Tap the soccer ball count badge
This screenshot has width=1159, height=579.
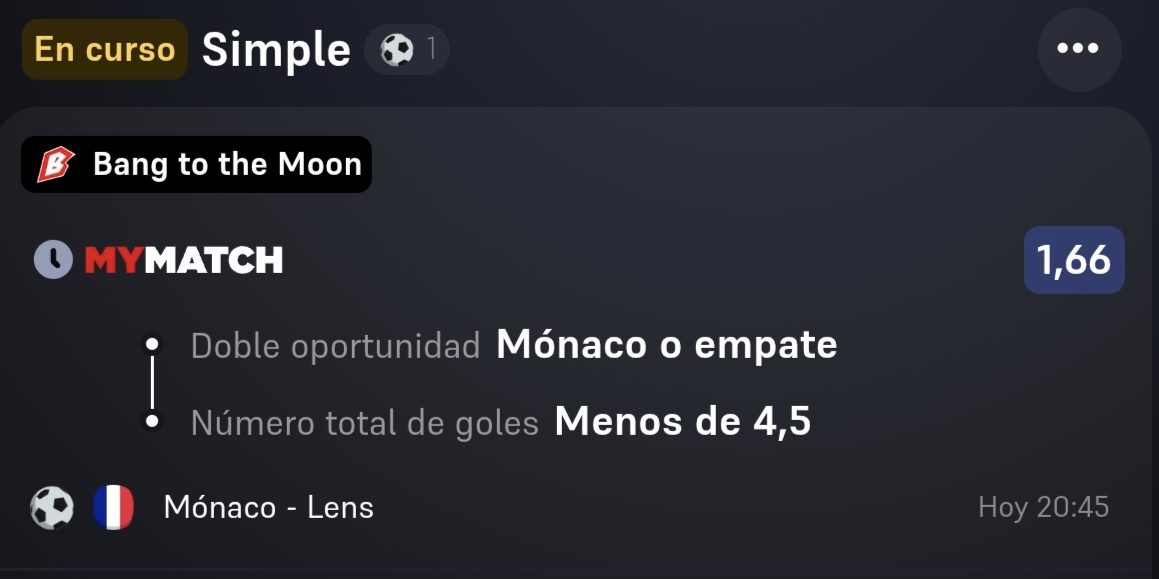pyautogui.click(x=407, y=50)
